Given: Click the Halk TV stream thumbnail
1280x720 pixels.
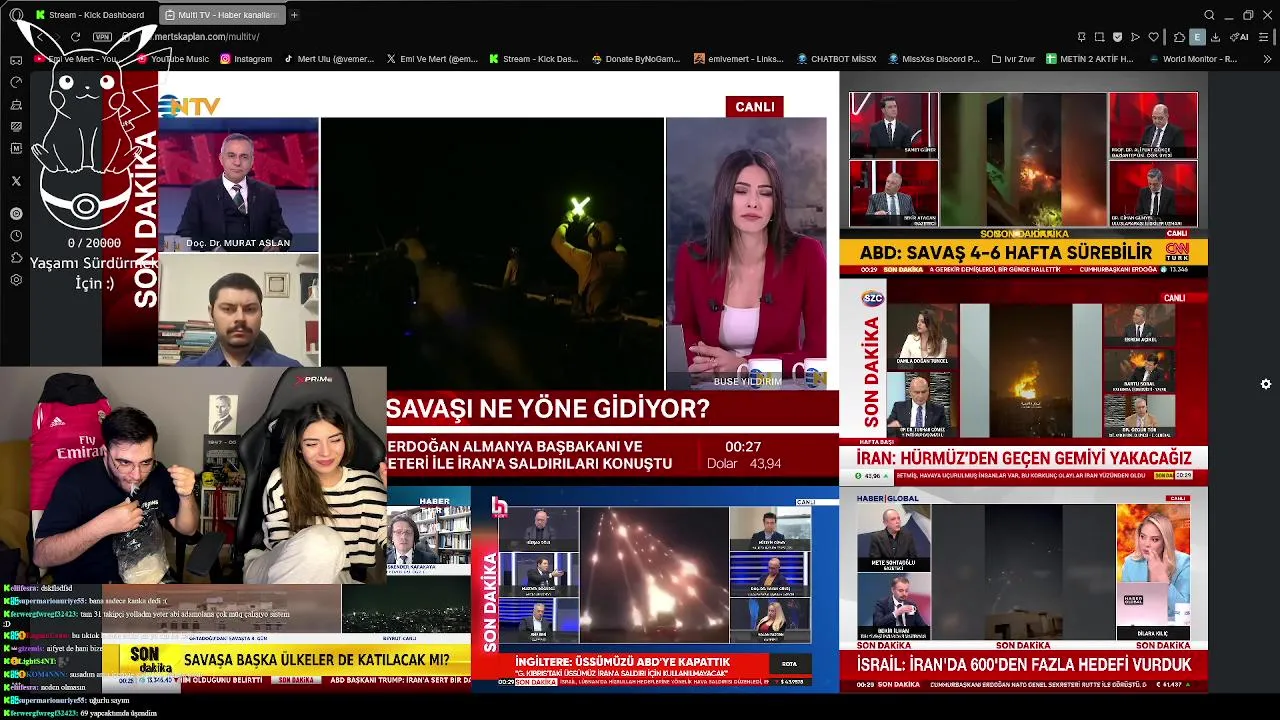Looking at the screenshot, I should coord(655,589).
